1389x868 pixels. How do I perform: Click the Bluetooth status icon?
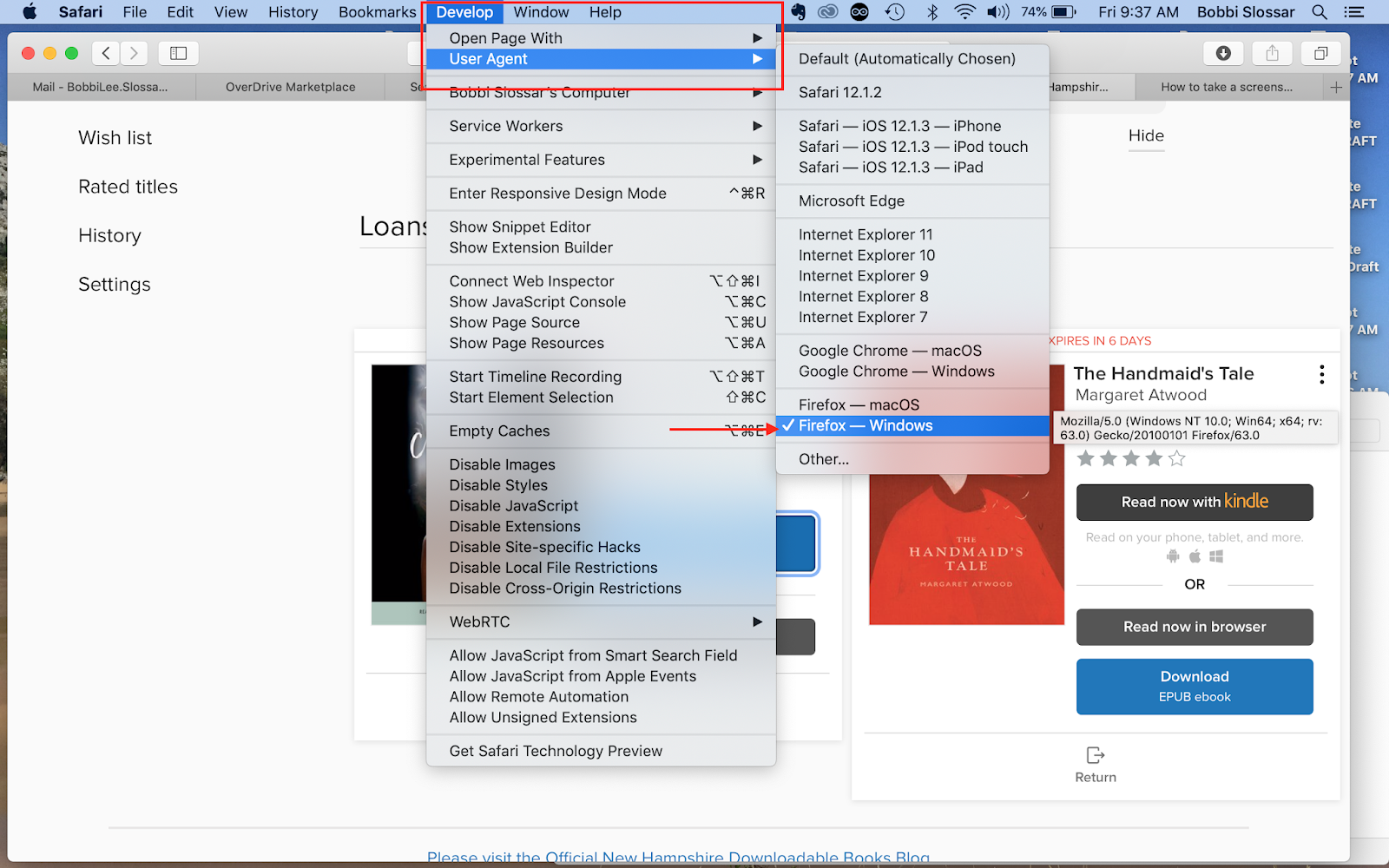pos(932,12)
